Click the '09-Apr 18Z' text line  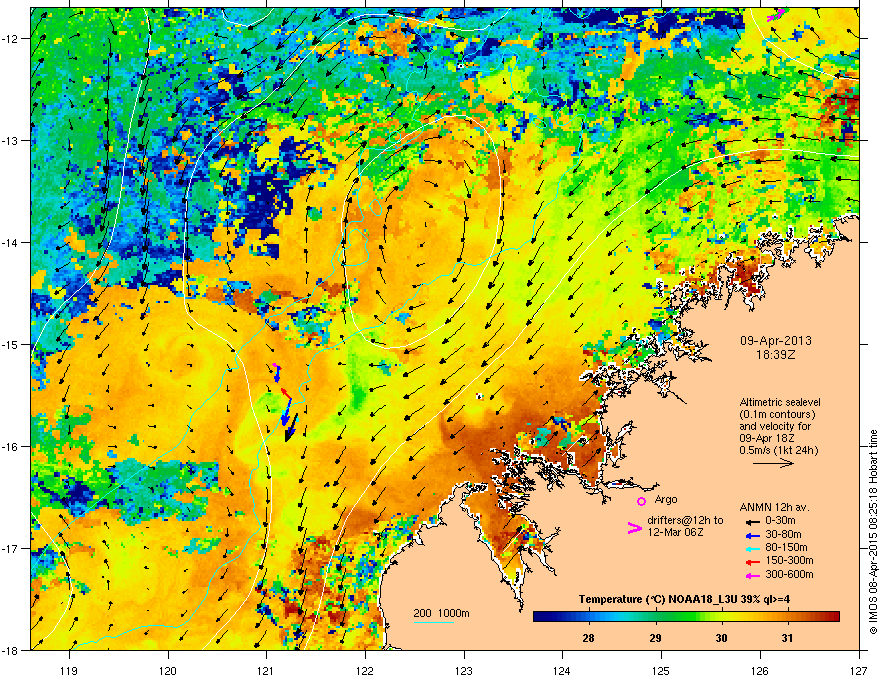click(767, 439)
